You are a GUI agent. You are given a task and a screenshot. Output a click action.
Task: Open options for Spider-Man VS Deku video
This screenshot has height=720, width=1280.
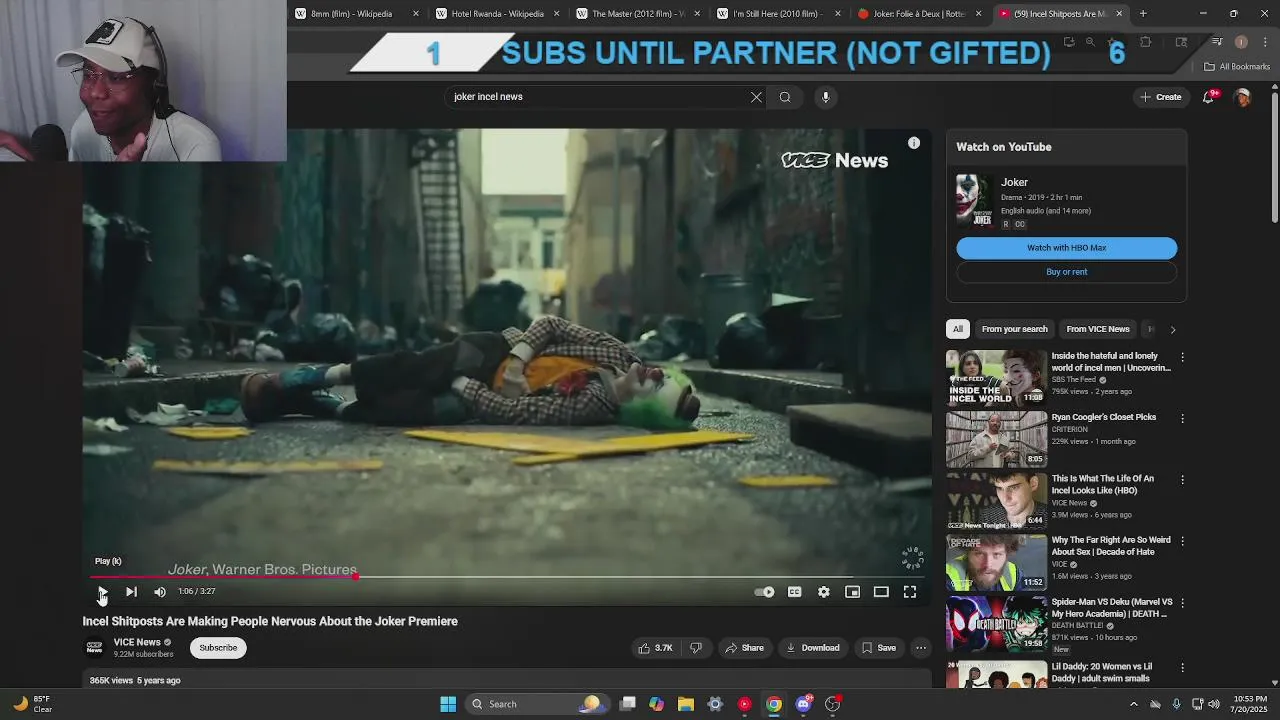pos(1182,603)
